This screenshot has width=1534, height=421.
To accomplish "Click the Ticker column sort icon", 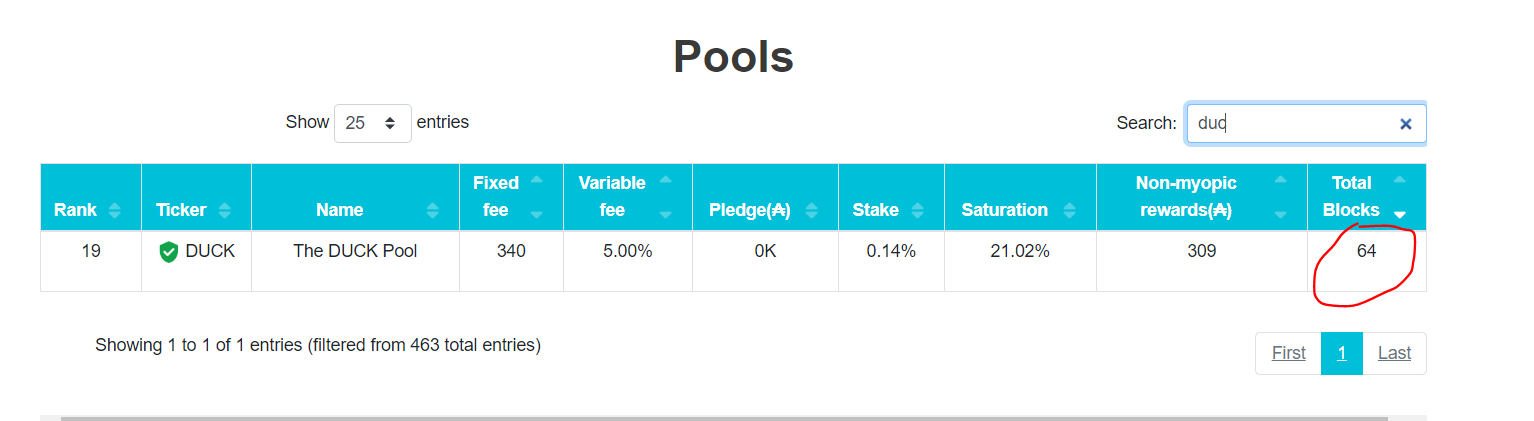I will click(x=225, y=210).
